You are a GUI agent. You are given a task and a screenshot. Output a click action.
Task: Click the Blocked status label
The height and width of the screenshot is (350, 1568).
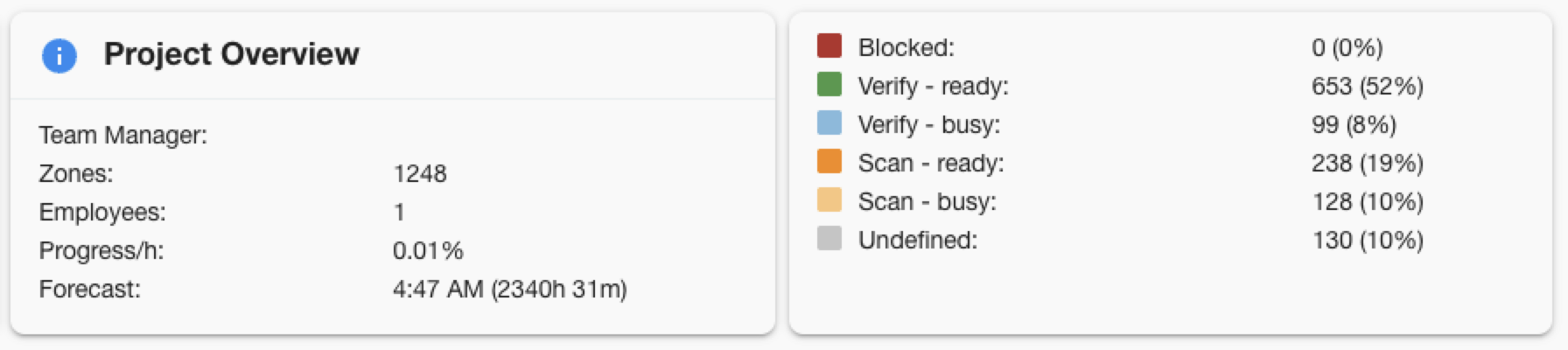pos(906,47)
